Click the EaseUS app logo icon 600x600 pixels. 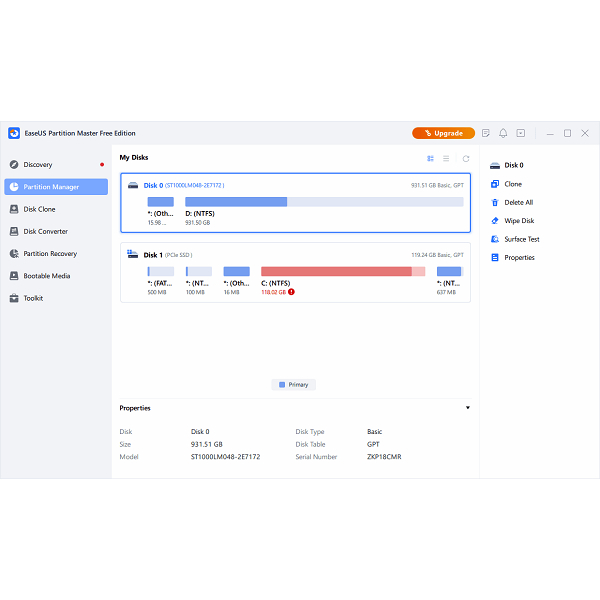[x=14, y=133]
